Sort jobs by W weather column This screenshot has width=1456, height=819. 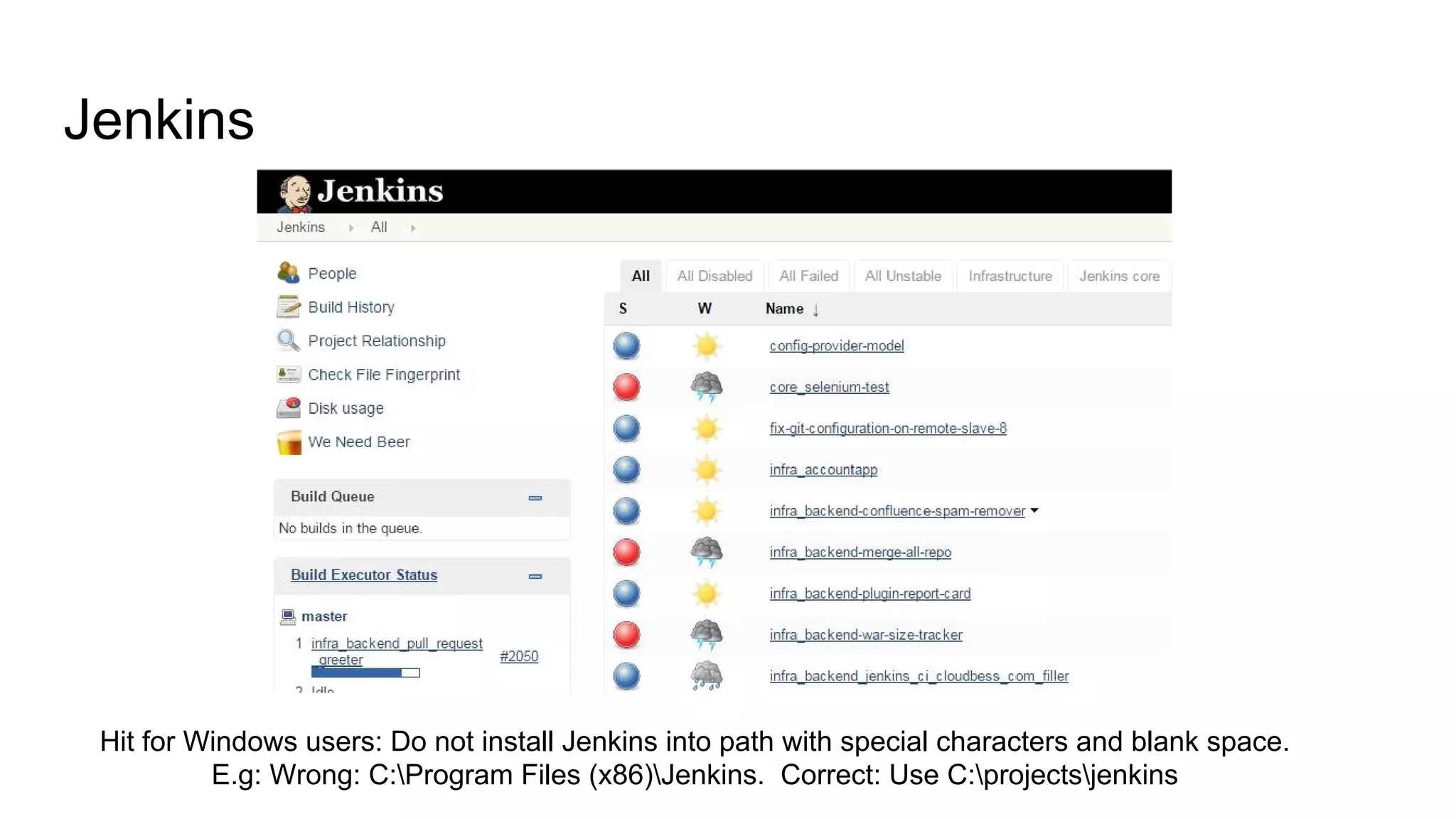(705, 309)
